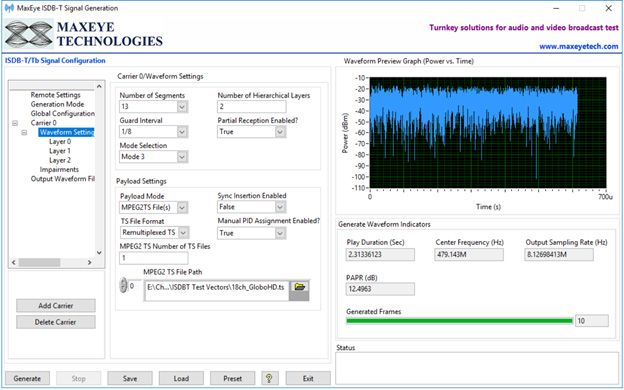The height and width of the screenshot is (390, 624).
Task: Click the Stop button
Action: tap(78, 378)
